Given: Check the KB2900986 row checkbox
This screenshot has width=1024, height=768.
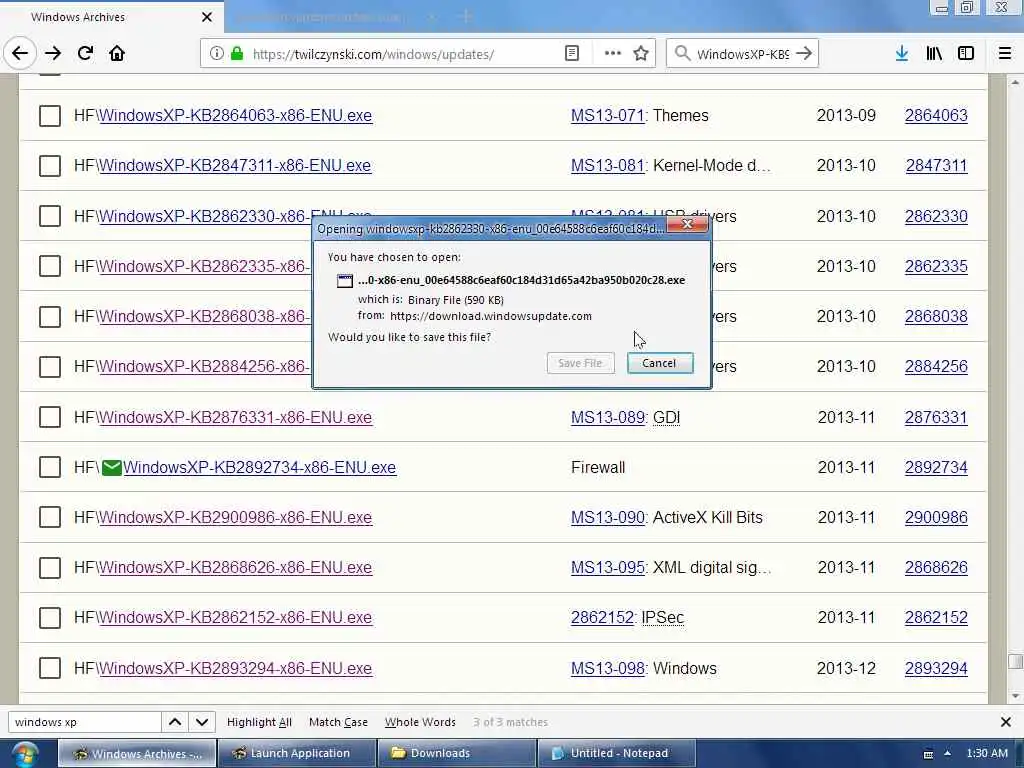Looking at the screenshot, I should pyautogui.click(x=50, y=518).
